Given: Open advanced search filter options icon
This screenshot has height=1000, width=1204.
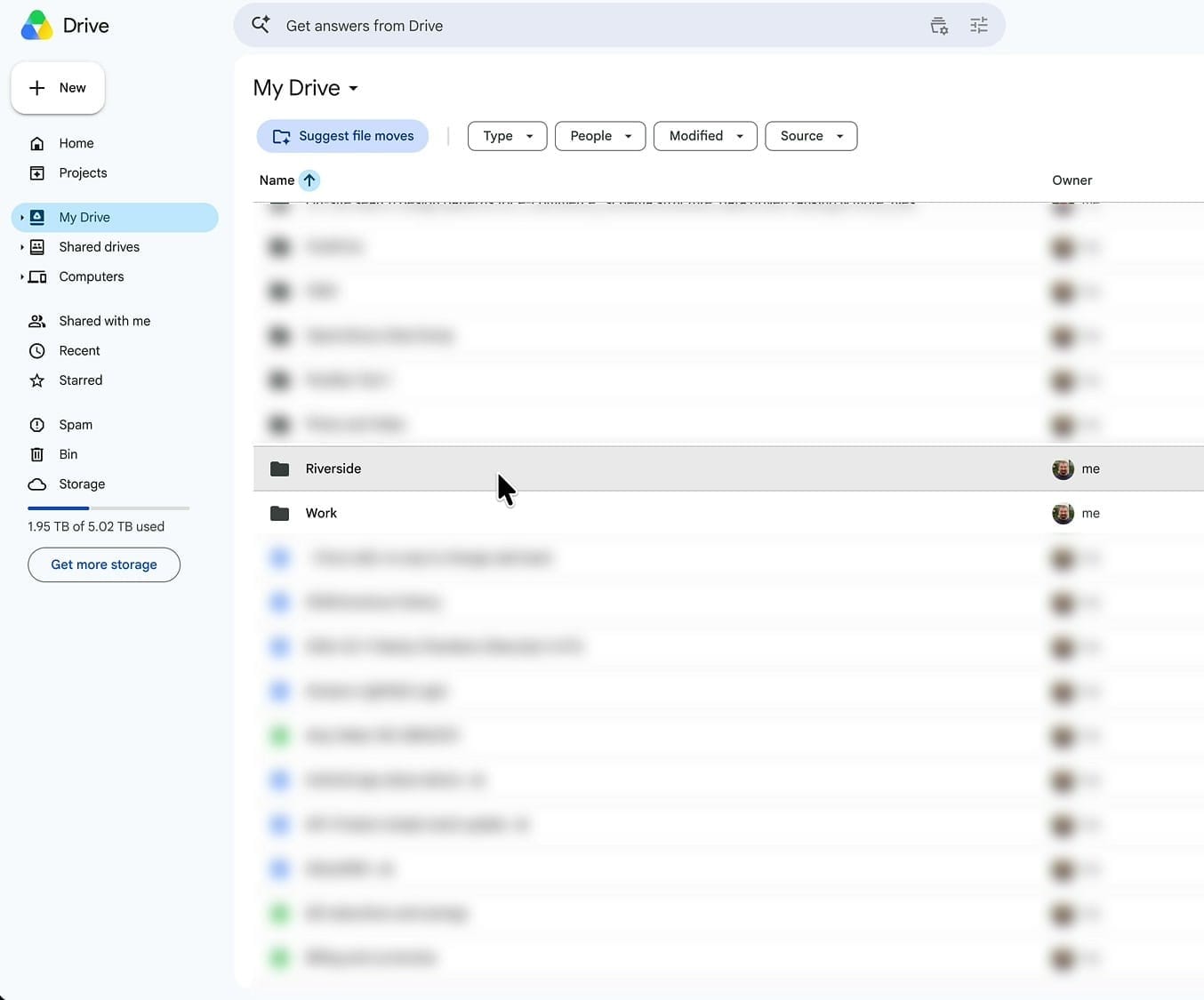Looking at the screenshot, I should 979,26.
